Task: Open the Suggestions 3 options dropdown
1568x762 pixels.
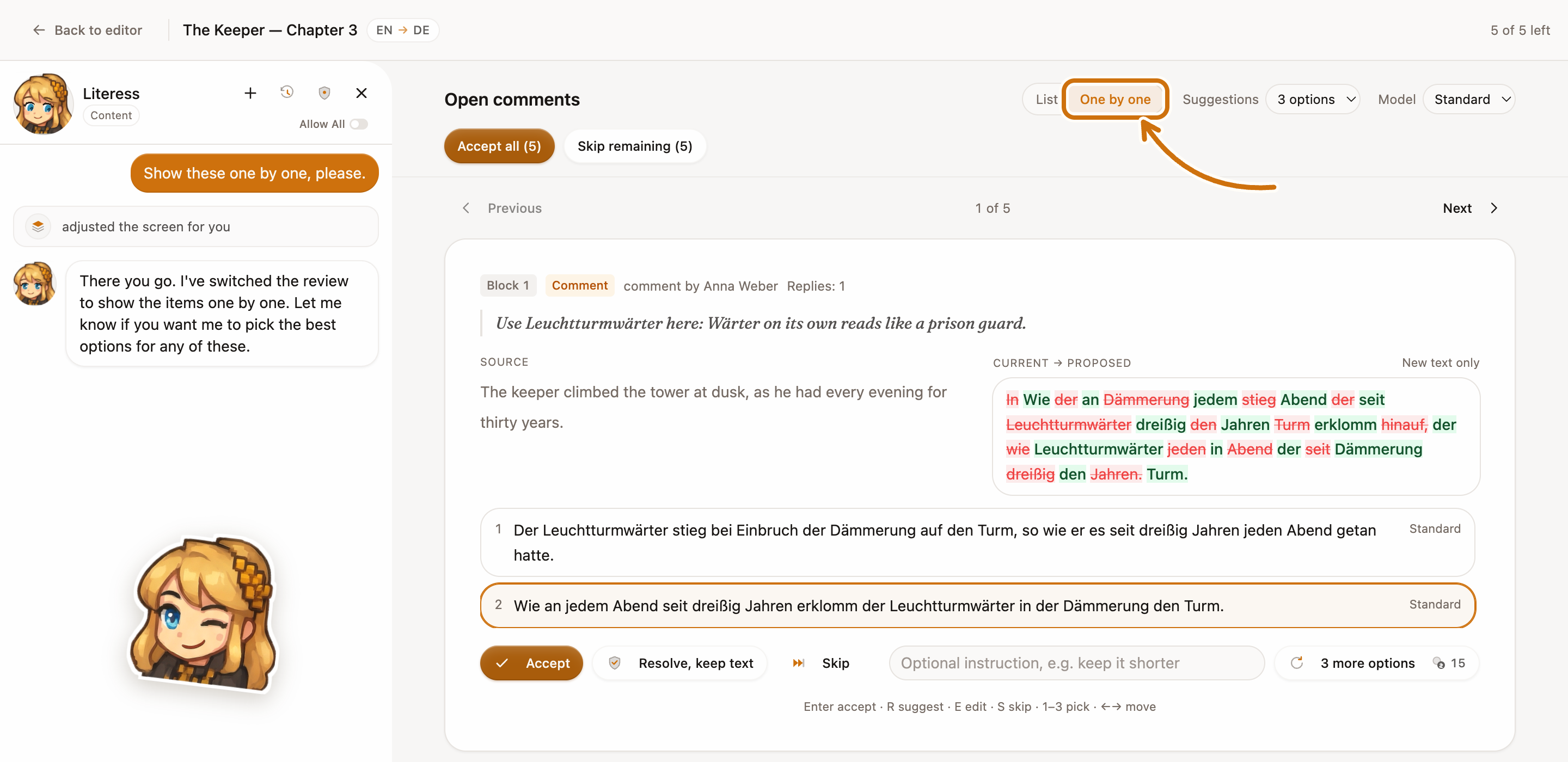Action: tap(1313, 99)
